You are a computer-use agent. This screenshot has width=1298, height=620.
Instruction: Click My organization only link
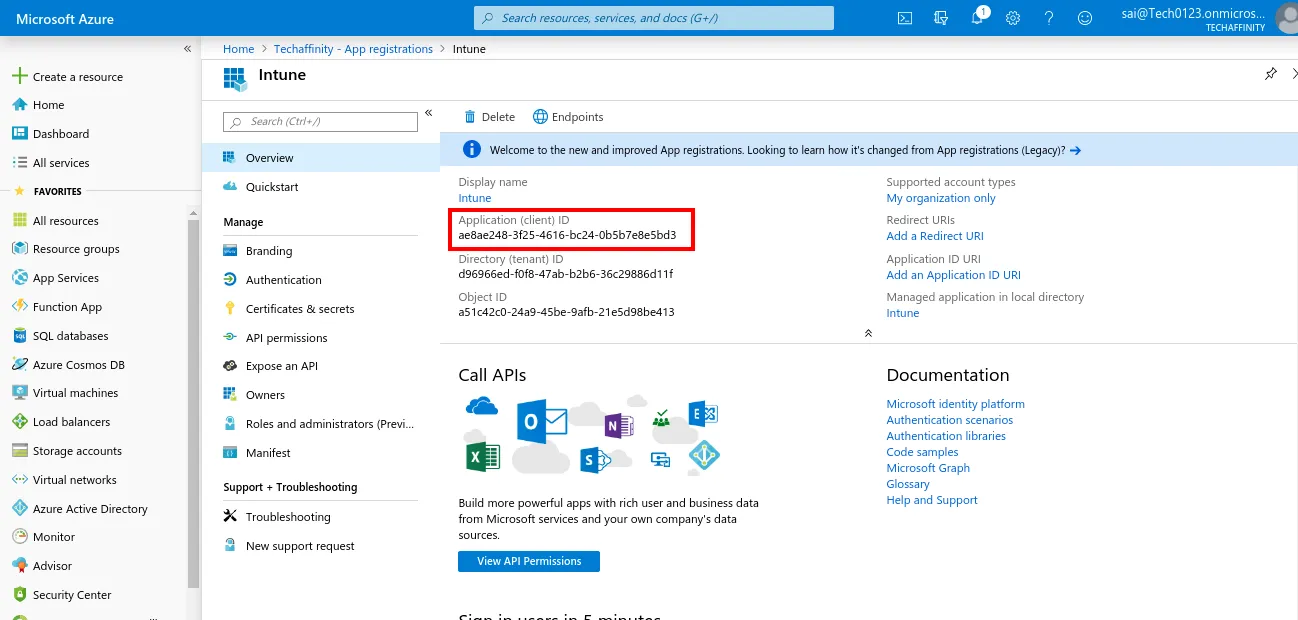point(941,198)
